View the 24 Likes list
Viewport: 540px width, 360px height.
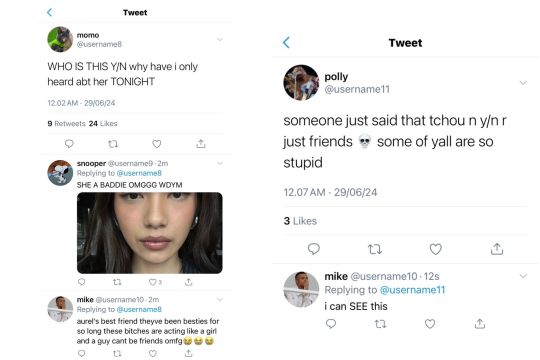pos(103,123)
